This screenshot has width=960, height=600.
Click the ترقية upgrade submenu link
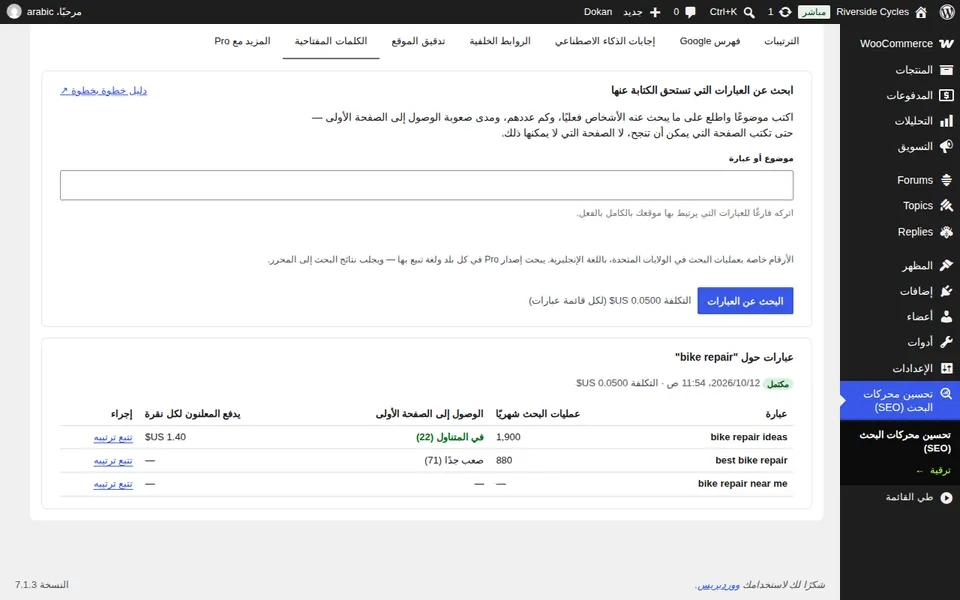tap(933, 470)
